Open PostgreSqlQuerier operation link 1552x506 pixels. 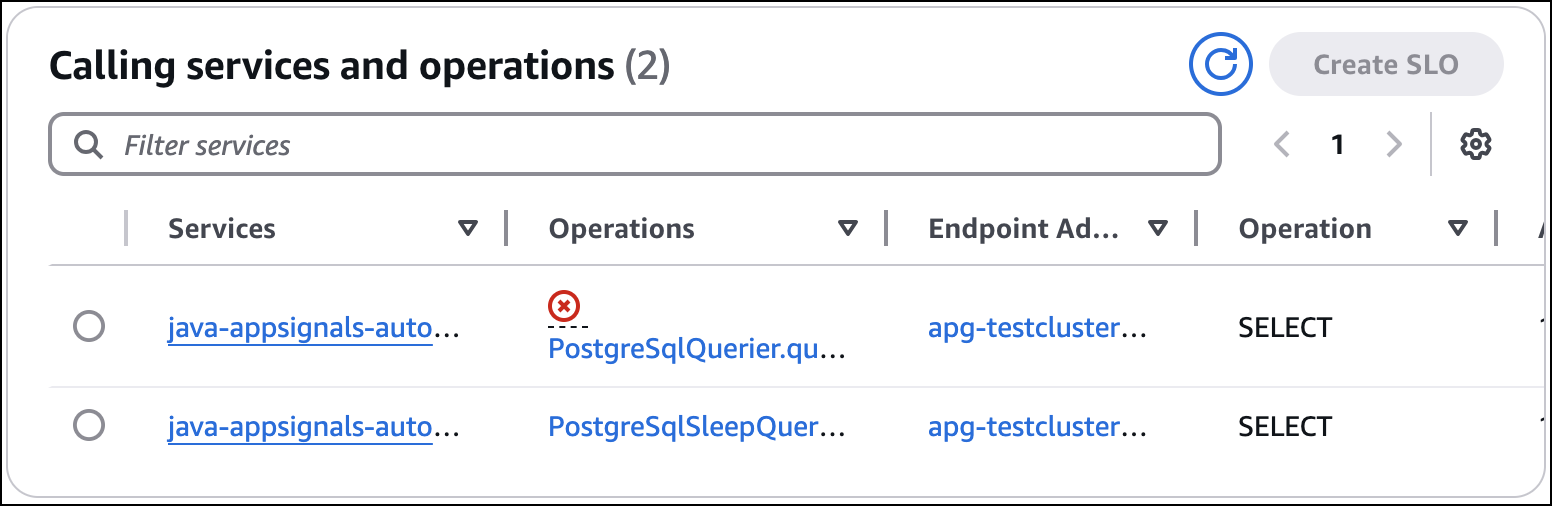[696, 349]
